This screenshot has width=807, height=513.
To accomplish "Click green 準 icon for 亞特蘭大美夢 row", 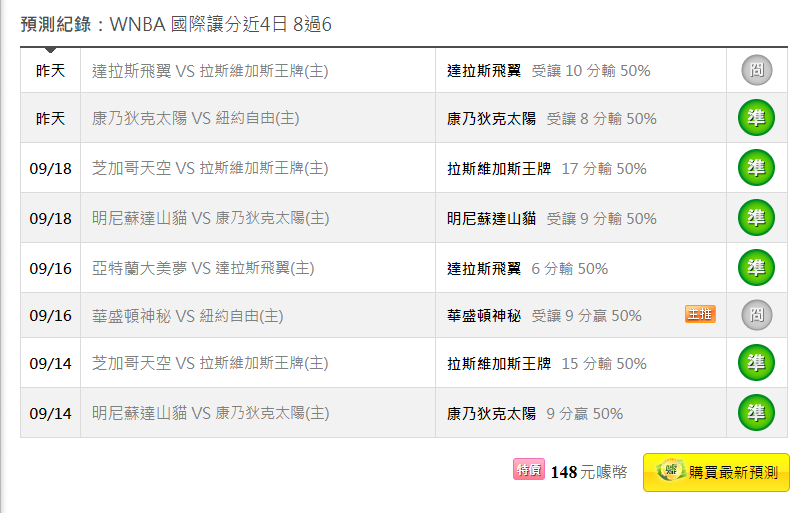I will point(756,267).
